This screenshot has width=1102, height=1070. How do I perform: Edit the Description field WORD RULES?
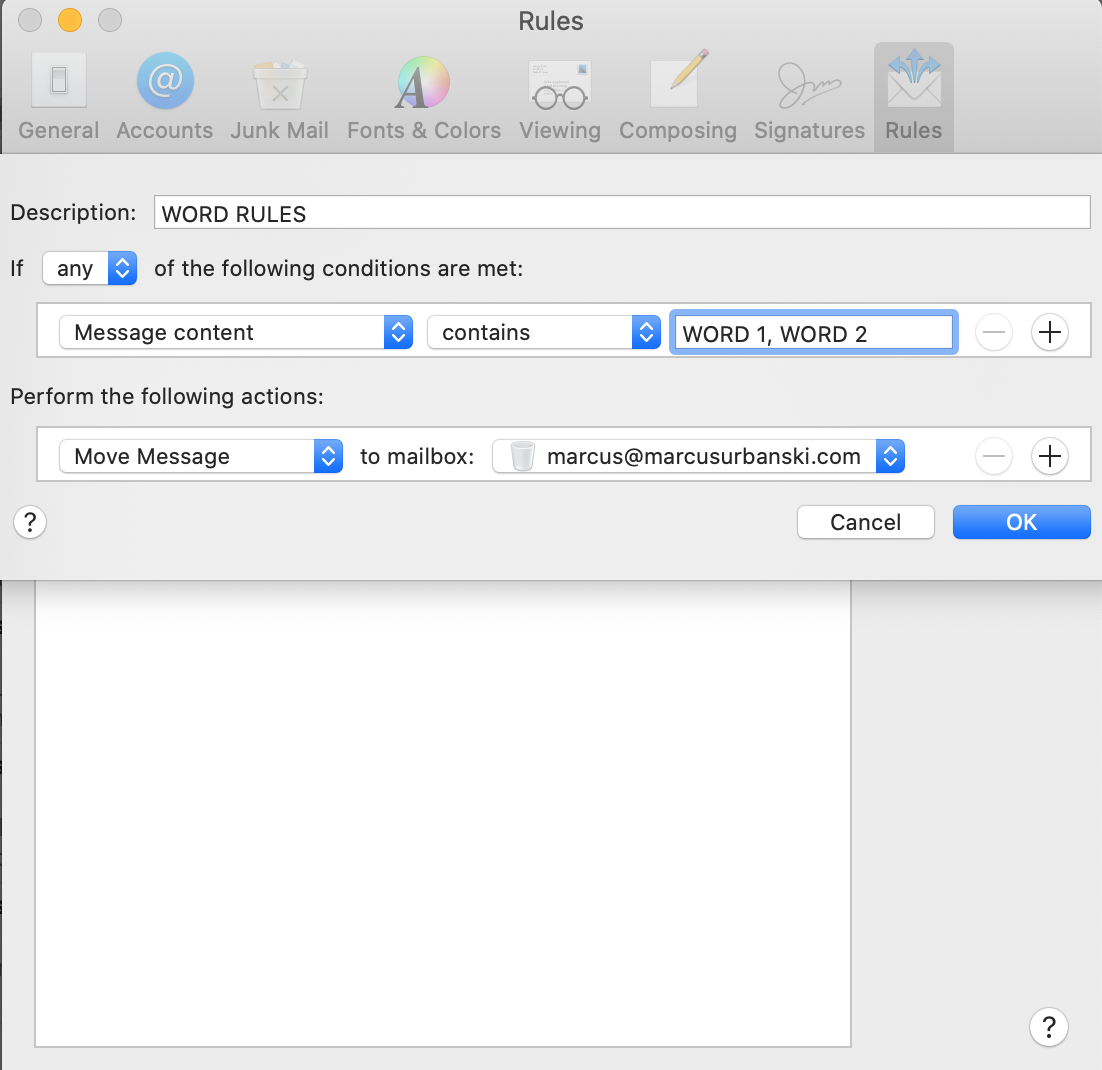[622, 213]
